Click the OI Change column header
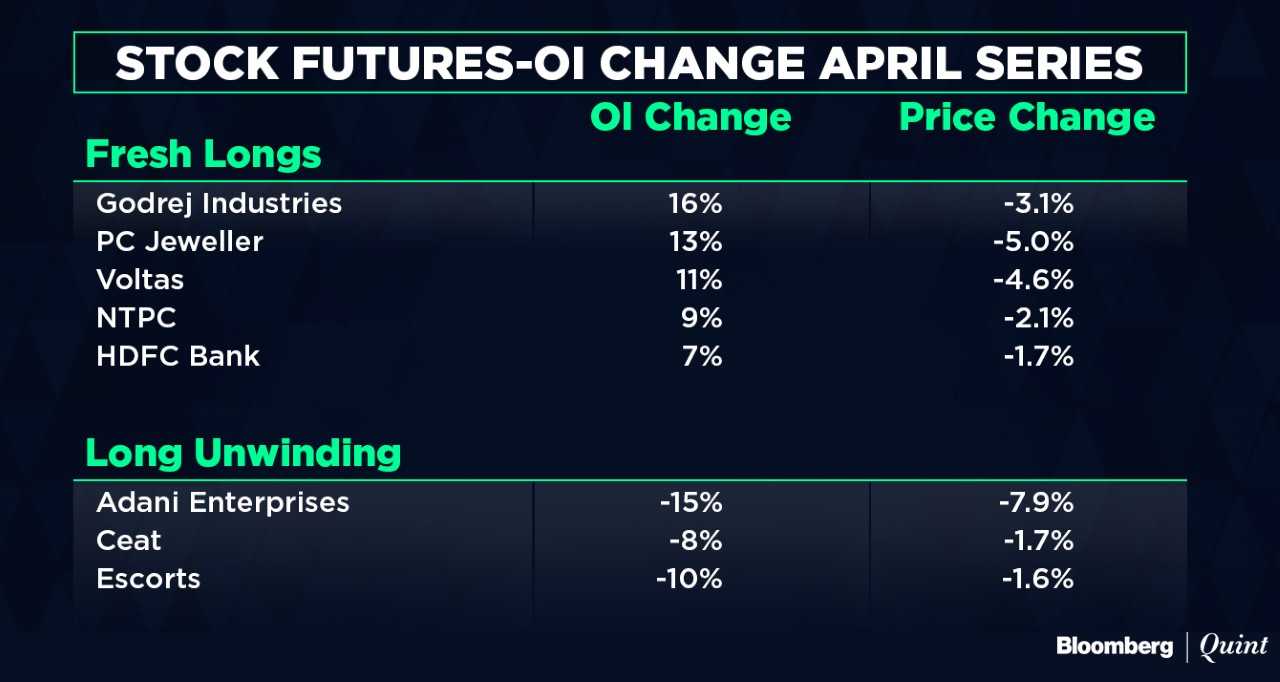The image size is (1280, 682). pyautogui.click(x=691, y=117)
